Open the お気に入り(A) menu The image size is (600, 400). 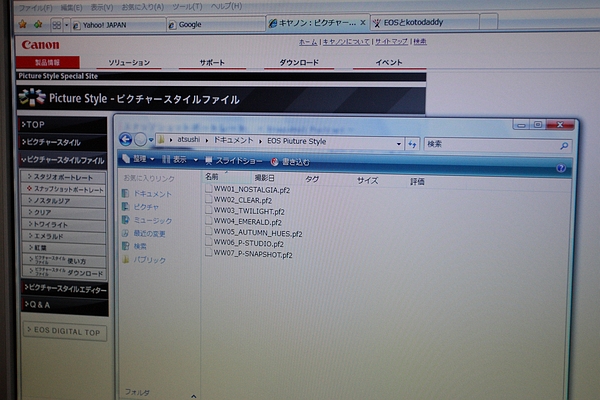pos(142,7)
